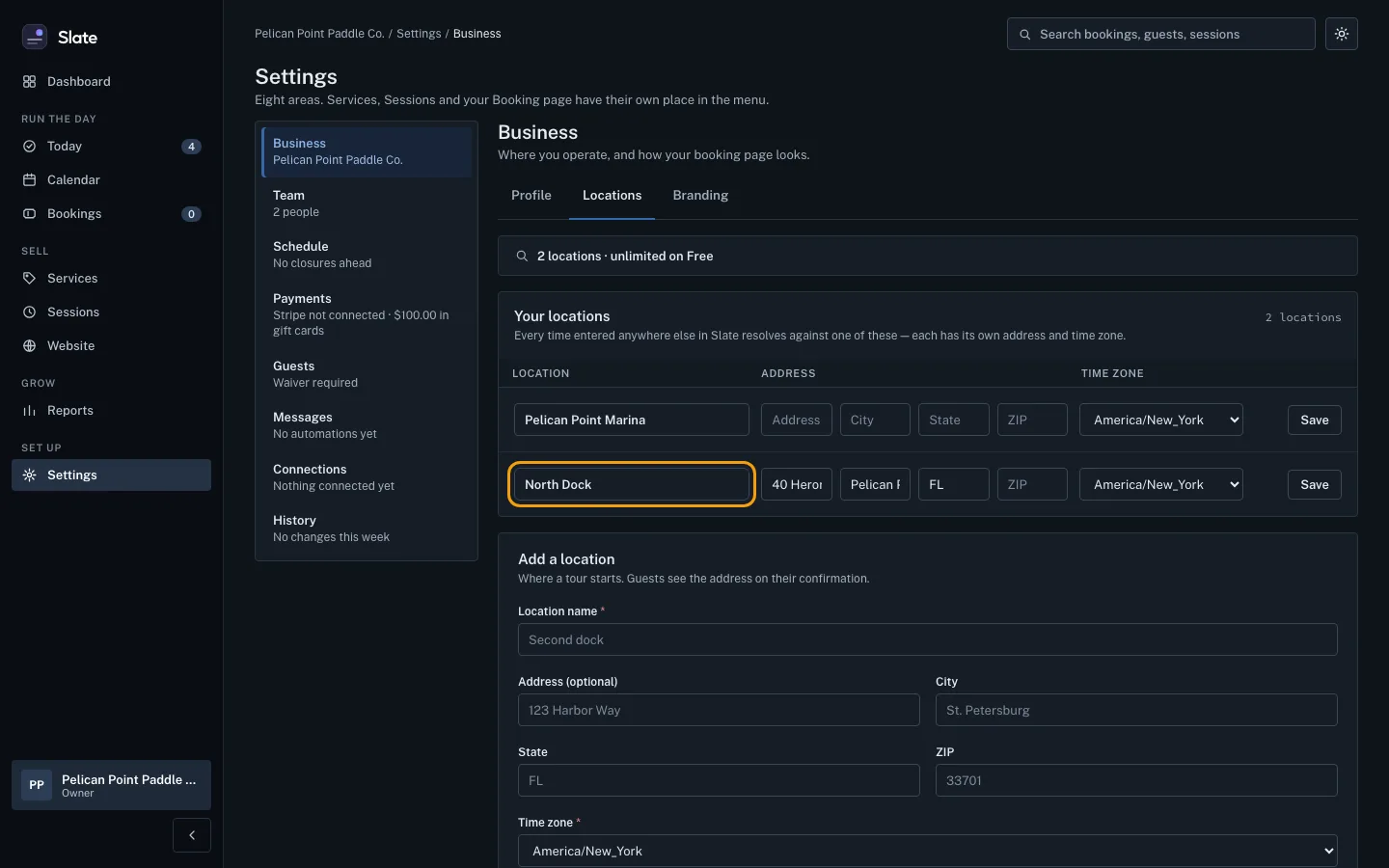Click the State field in North Dock row

pyautogui.click(x=954, y=484)
